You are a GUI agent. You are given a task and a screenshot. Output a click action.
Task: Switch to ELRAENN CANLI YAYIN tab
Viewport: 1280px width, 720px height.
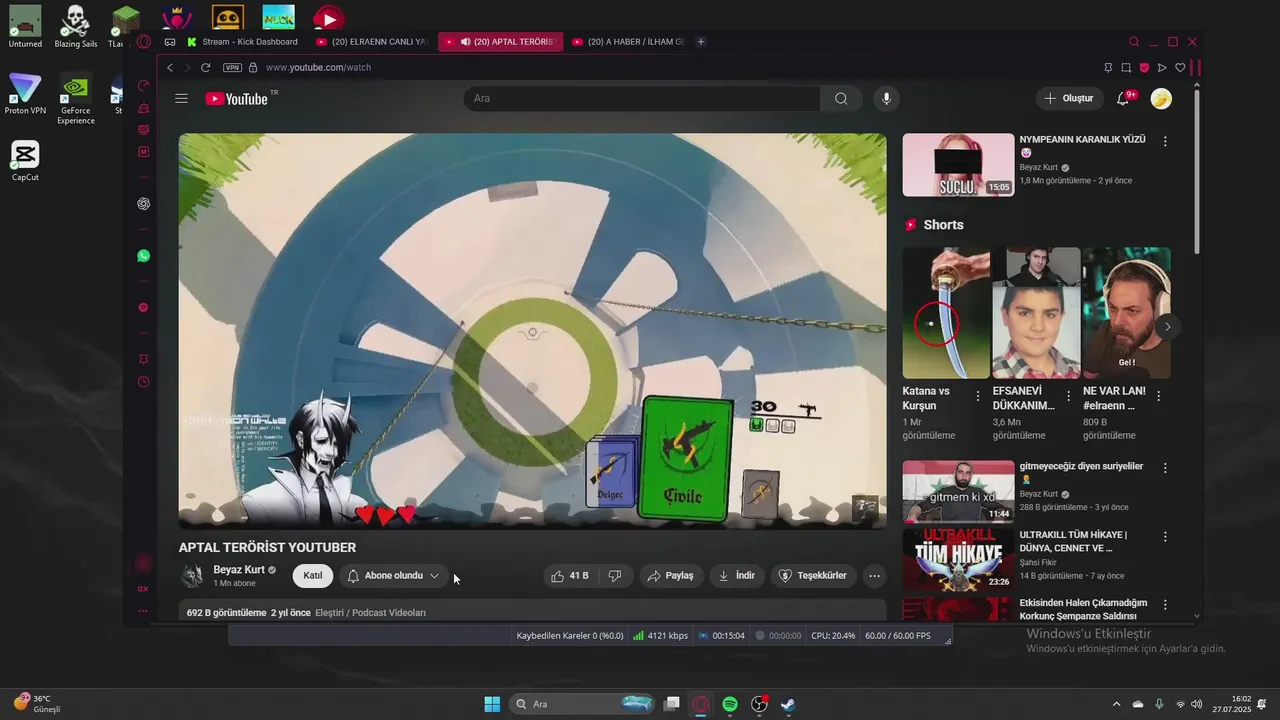click(x=372, y=42)
